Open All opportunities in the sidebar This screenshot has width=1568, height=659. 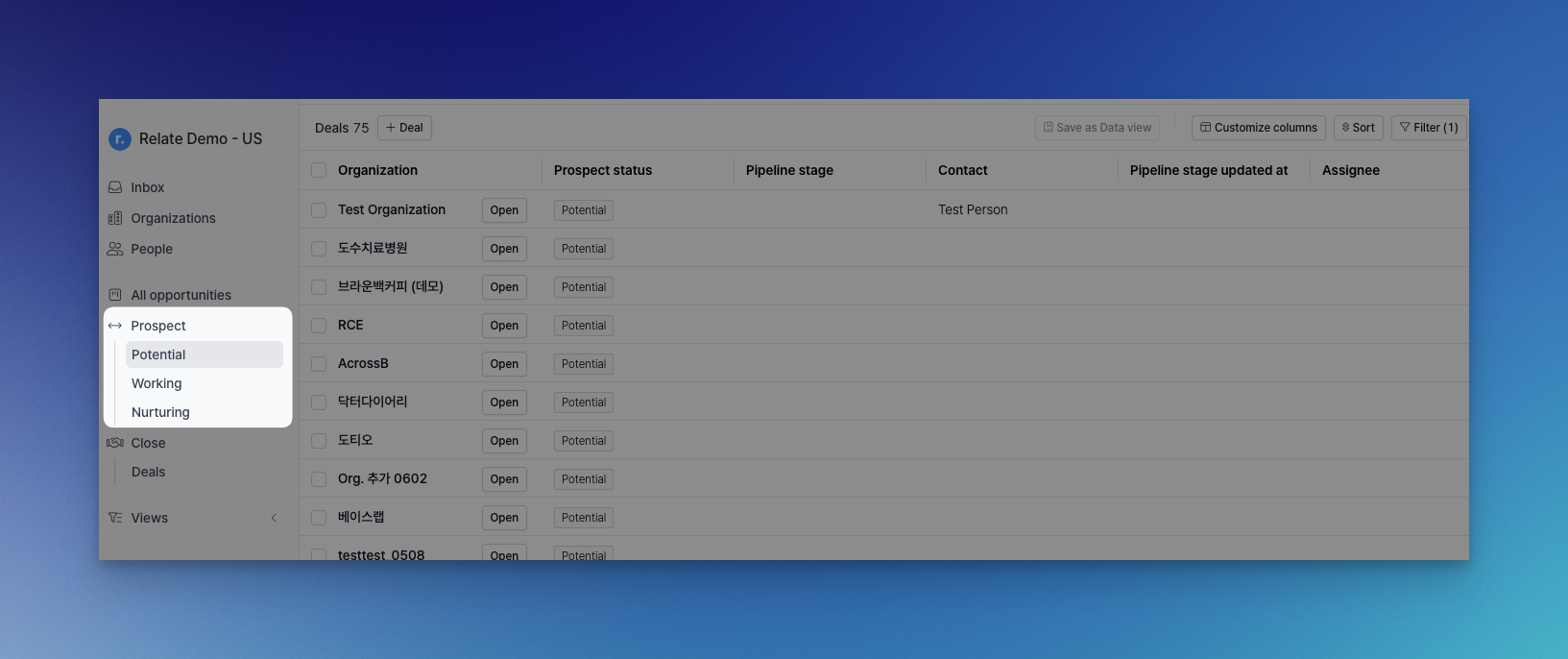[x=181, y=295]
